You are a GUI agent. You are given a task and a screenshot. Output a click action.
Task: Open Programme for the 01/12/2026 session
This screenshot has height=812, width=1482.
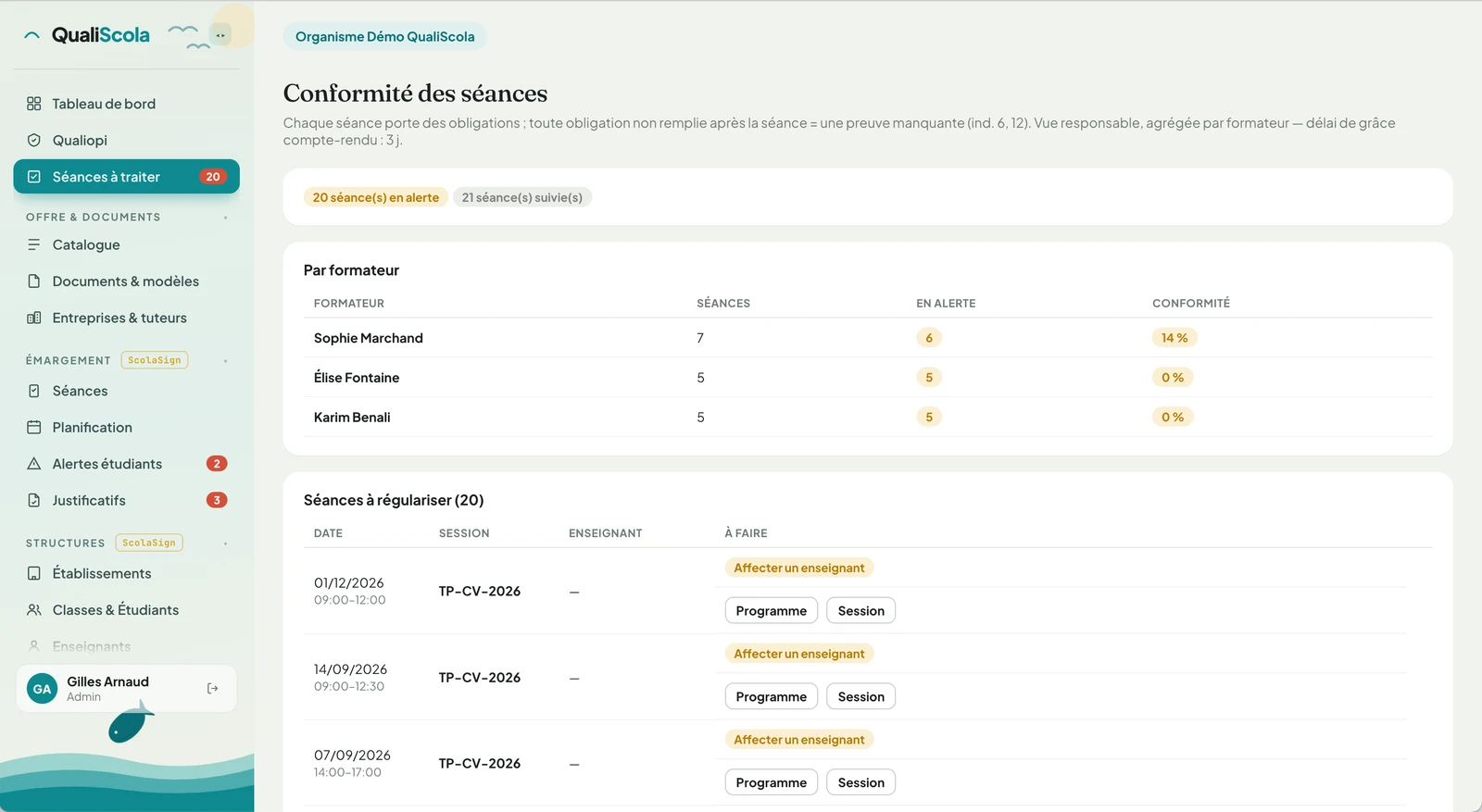[x=772, y=611]
